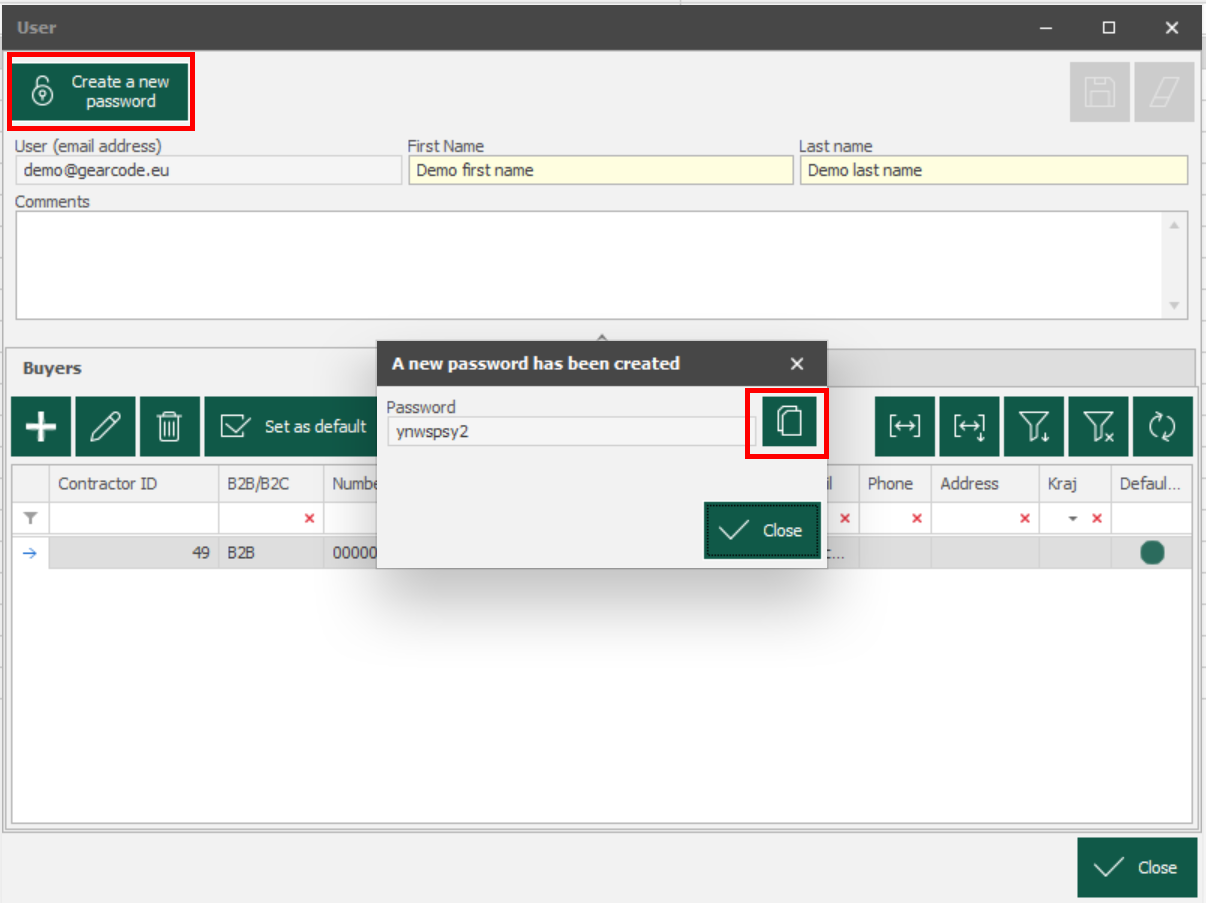Edit selected buyer with pencil icon
1206x903 pixels.
tap(105, 427)
